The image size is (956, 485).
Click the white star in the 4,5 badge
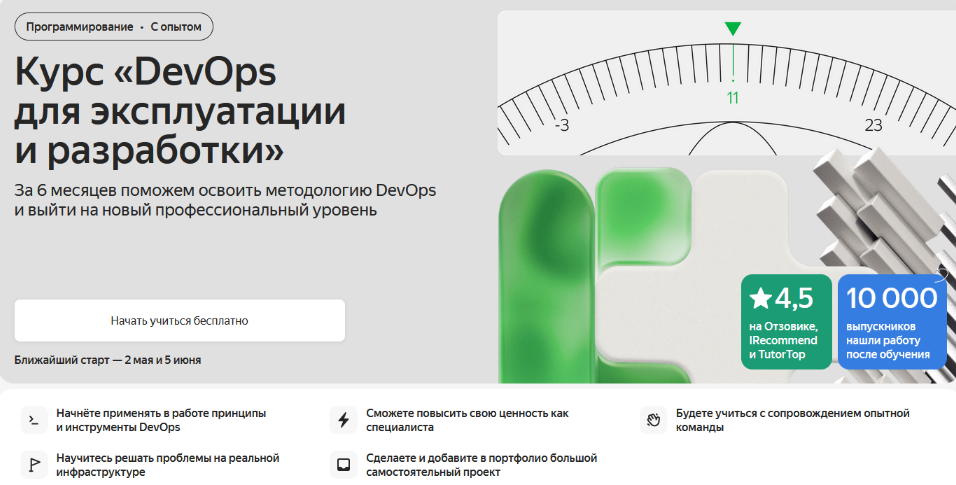(761, 298)
